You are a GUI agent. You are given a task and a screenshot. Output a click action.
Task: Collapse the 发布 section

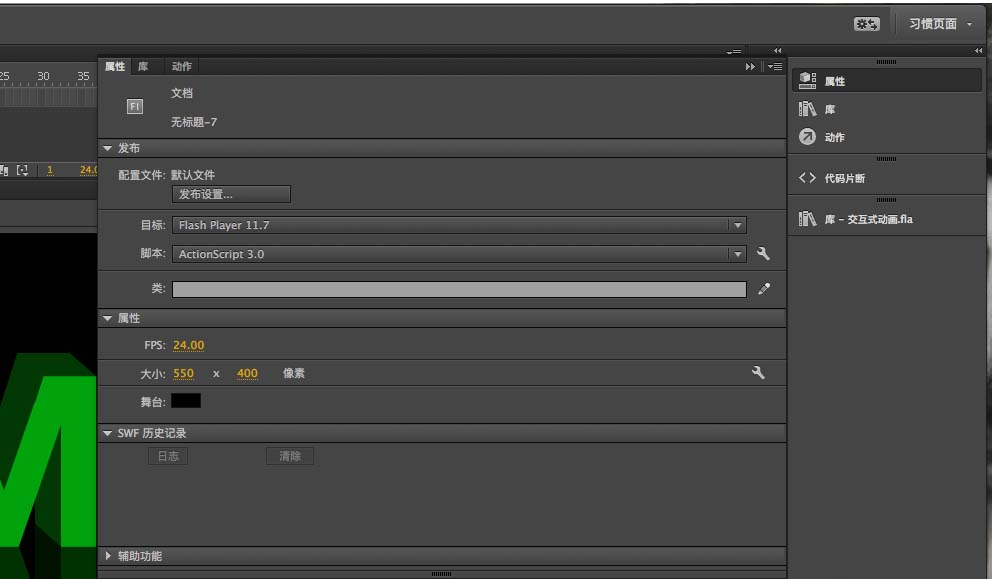tap(108, 148)
